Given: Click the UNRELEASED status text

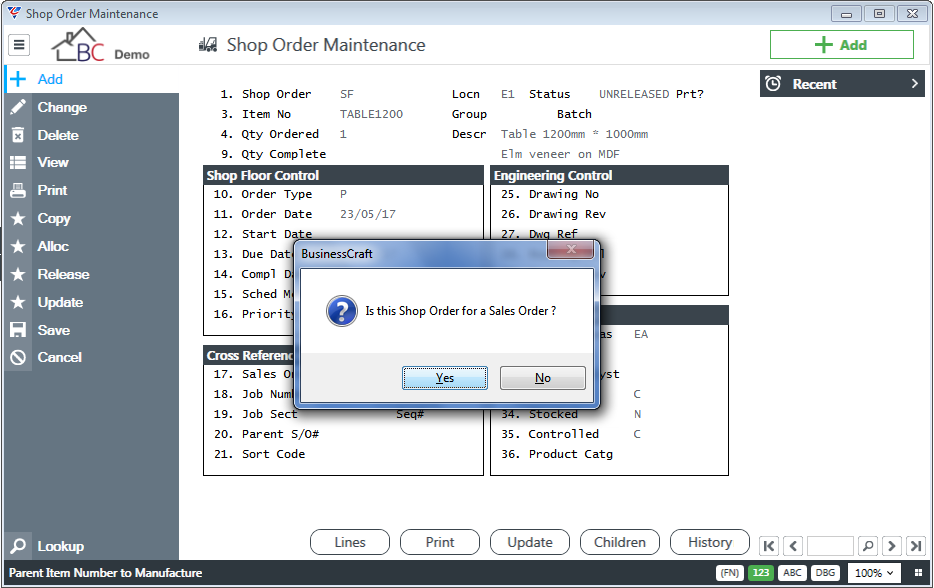Looking at the screenshot, I should [634, 94].
